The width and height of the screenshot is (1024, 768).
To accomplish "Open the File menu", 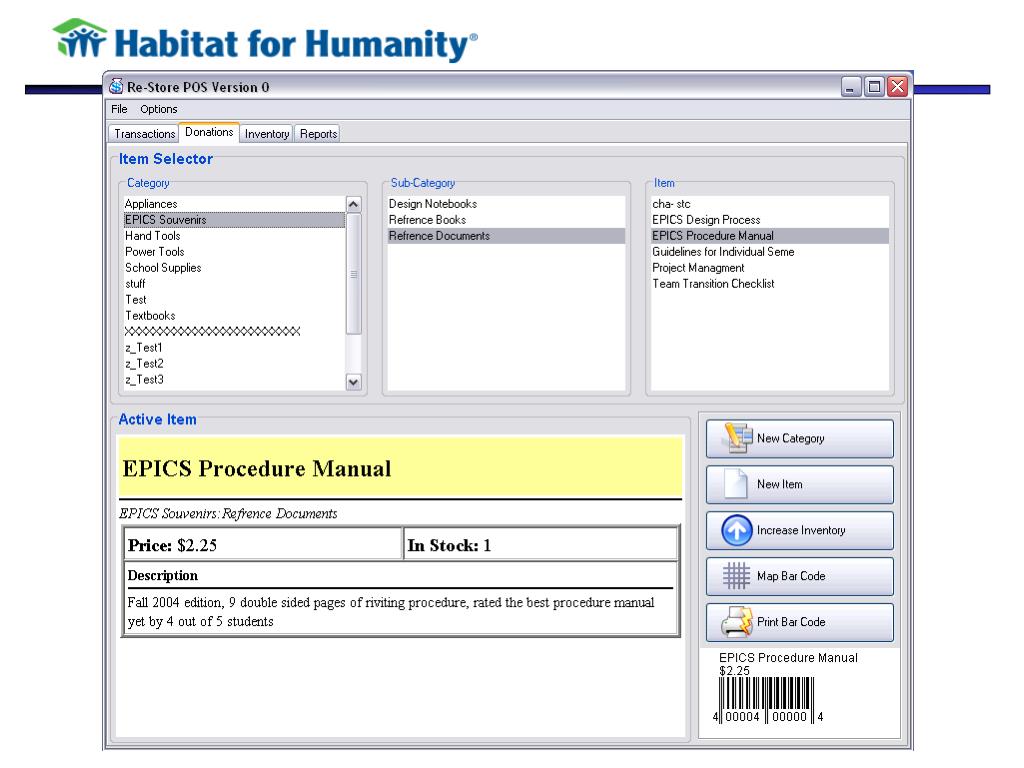I will pos(119,109).
